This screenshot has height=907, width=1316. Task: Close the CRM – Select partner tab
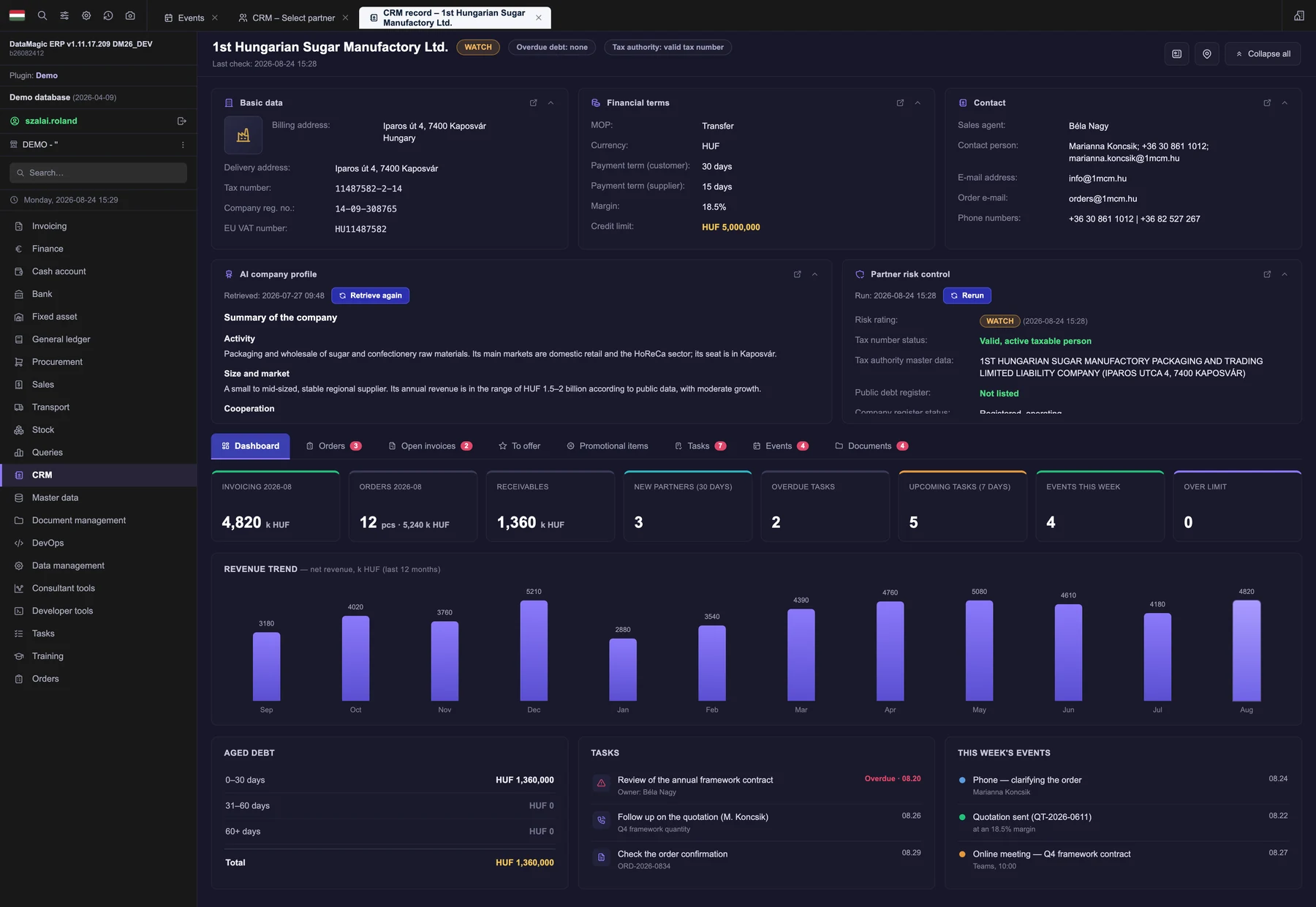(345, 18)
